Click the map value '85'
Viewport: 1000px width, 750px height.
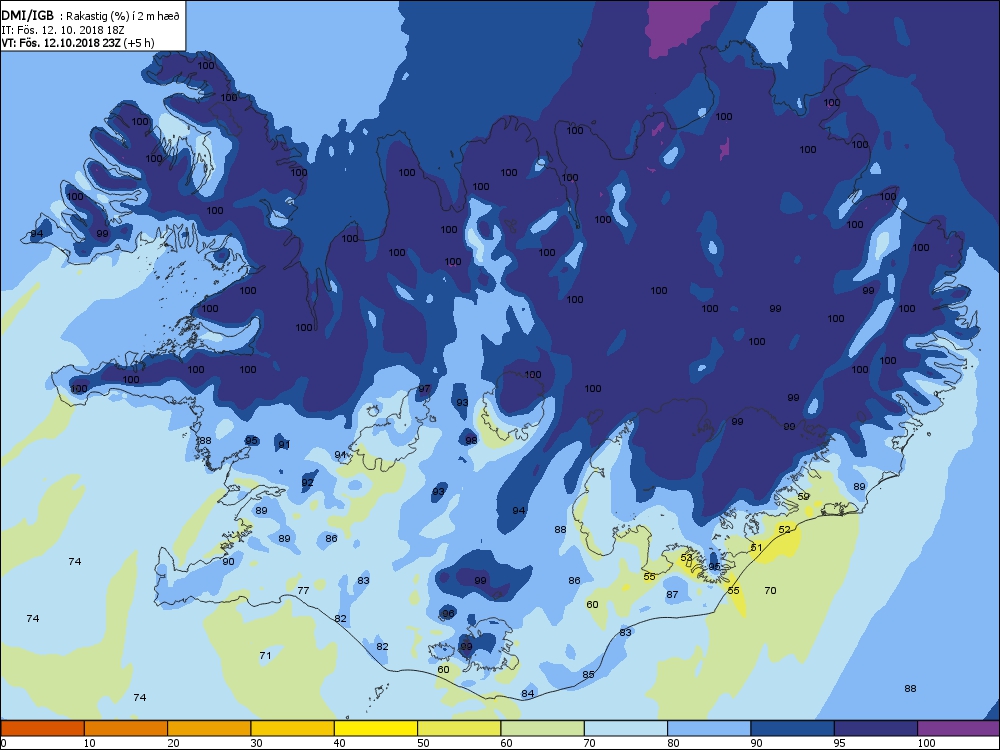click(x=588, y=674)
